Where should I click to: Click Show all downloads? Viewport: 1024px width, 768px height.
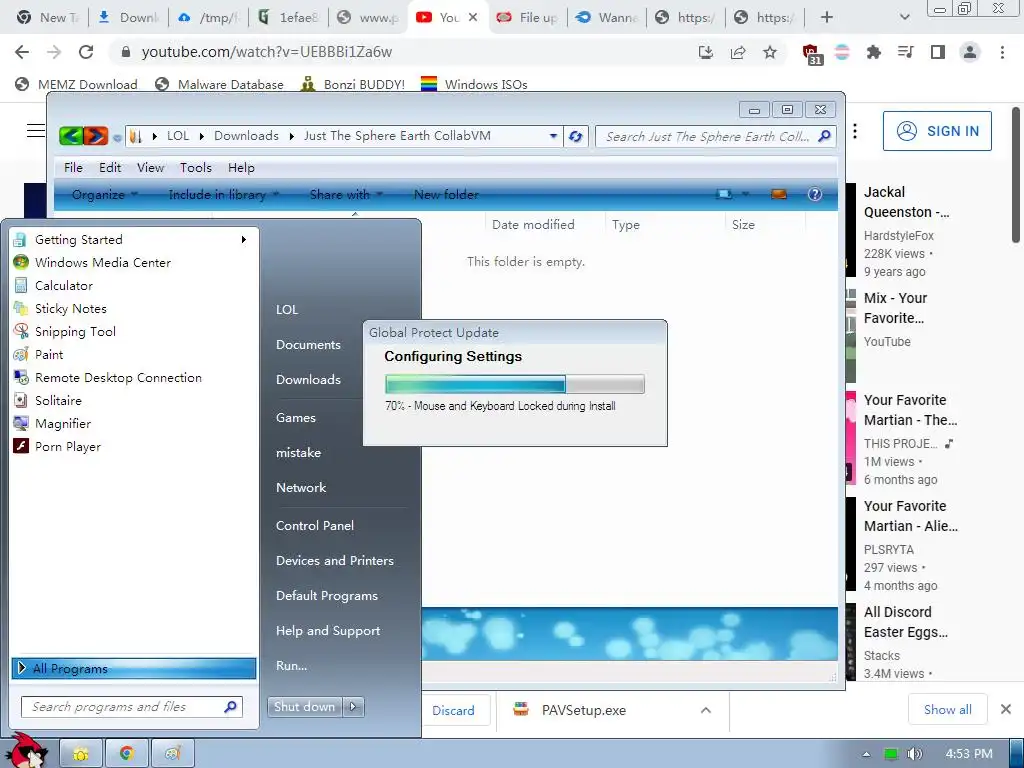pyautogui.click(x=948, y=710)
